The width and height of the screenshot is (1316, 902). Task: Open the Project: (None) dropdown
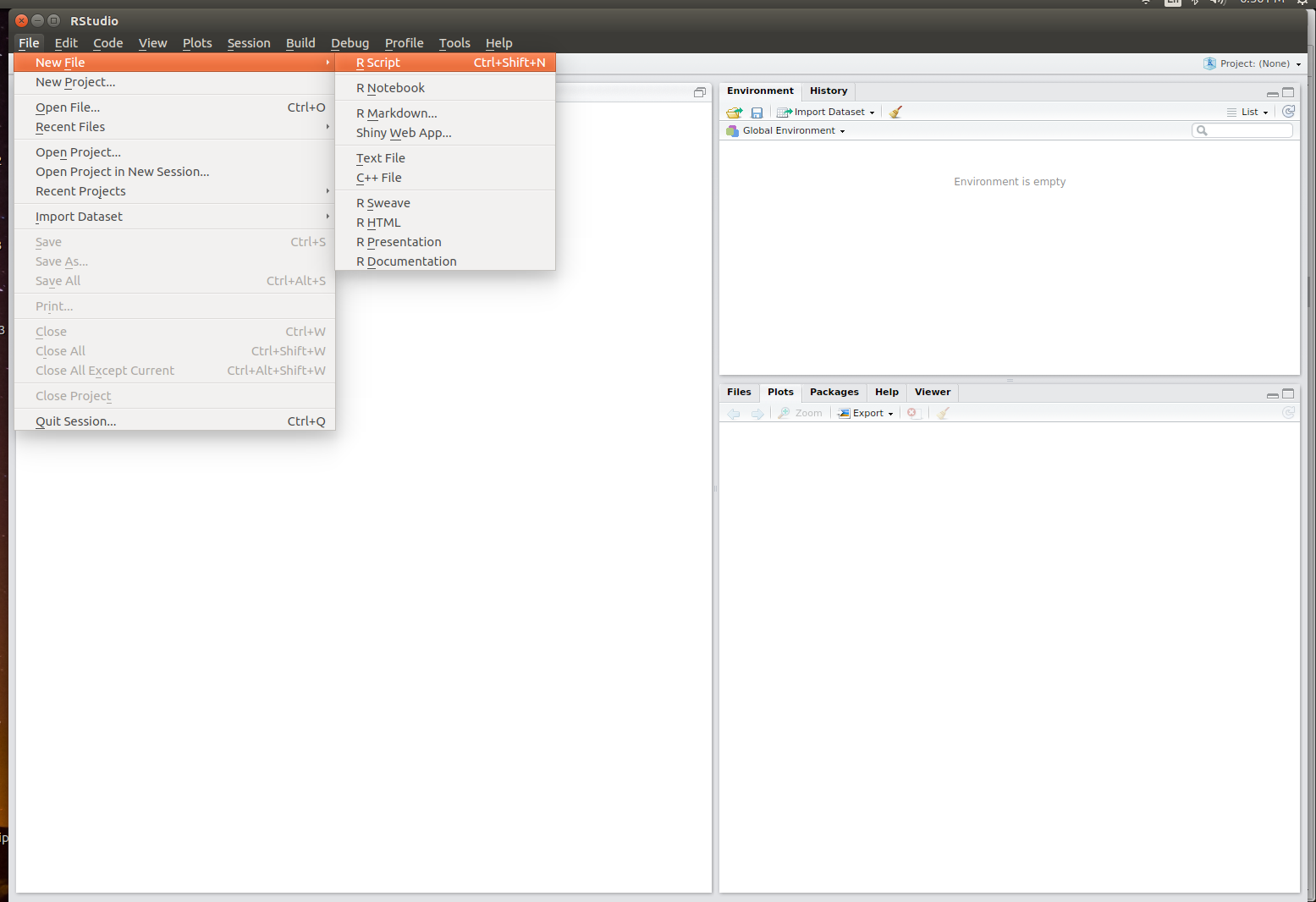pos(1253,63)
